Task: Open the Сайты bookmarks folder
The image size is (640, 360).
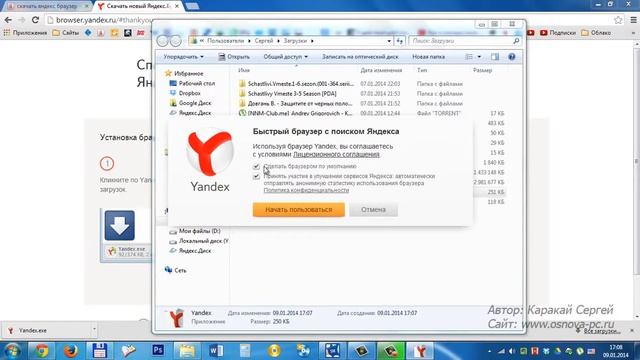Action: 65,33
